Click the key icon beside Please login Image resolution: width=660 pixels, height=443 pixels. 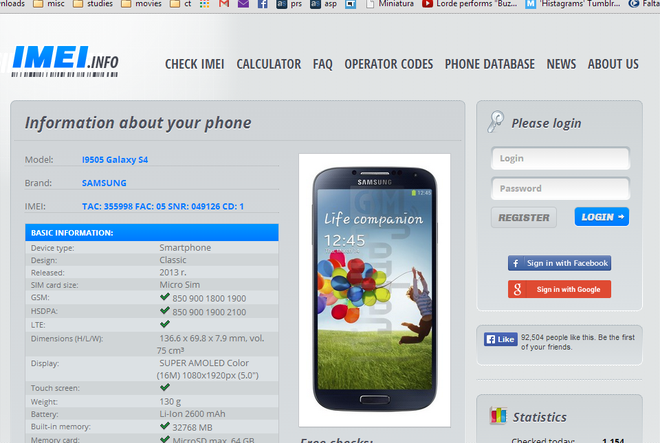click(495, 122)
